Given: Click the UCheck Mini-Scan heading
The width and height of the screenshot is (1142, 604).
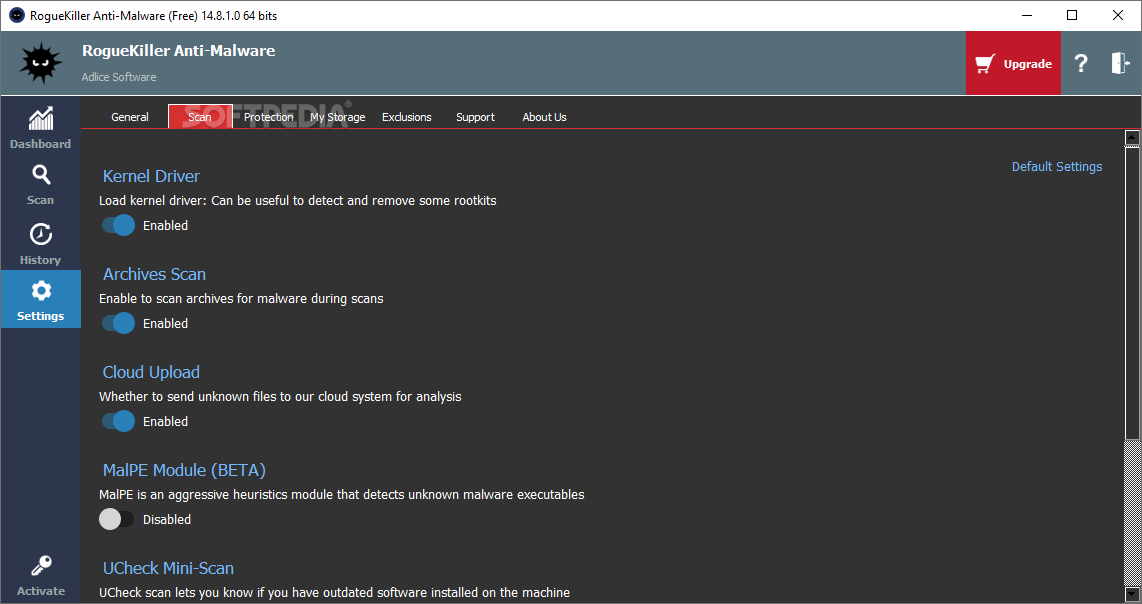Looking at the screenshot, I should point(168,568).
